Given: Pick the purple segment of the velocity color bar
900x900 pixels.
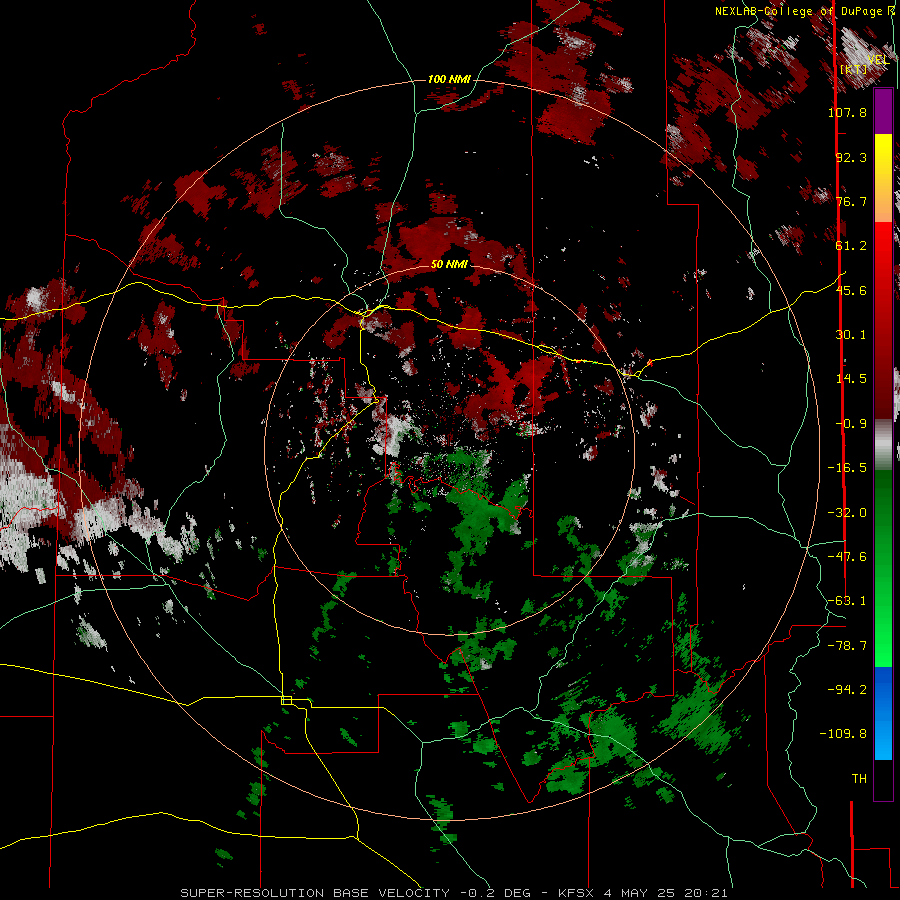Looking at the screenshot, I should tap(883, 111).
